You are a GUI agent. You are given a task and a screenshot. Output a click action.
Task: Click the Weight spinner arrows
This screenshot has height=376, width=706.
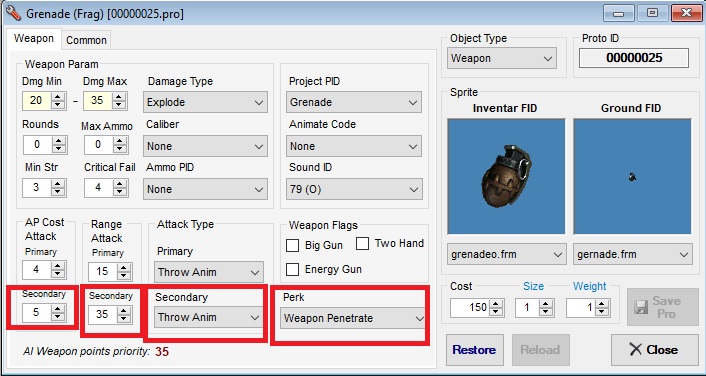point(603,308)
